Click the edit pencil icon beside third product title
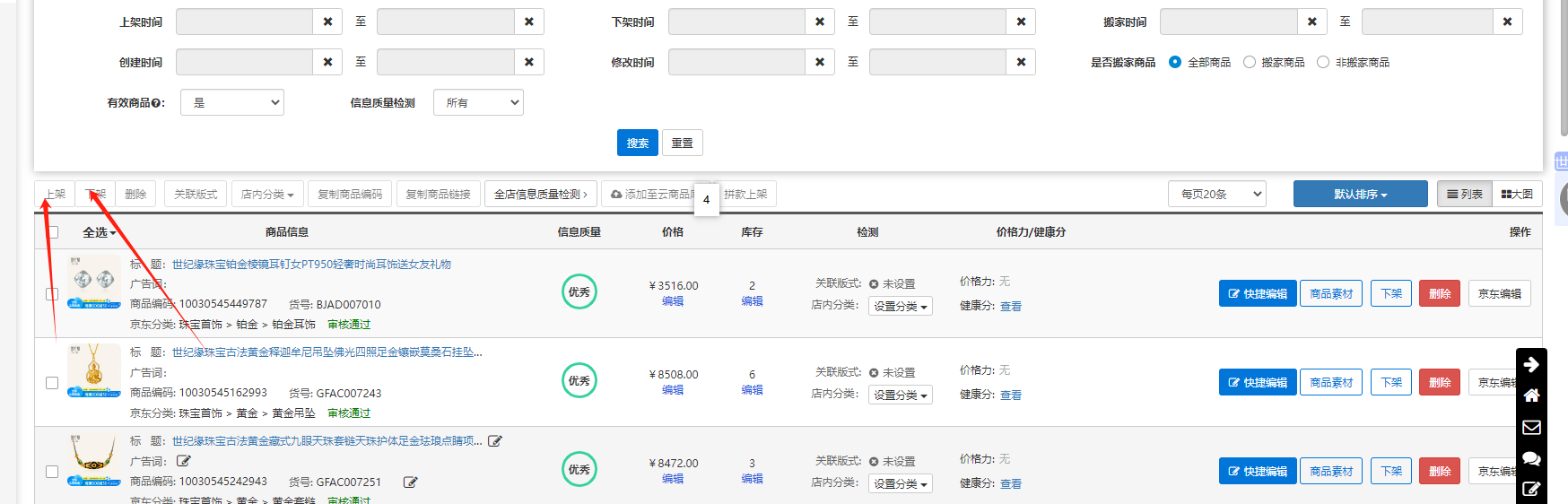 point(495,441)
